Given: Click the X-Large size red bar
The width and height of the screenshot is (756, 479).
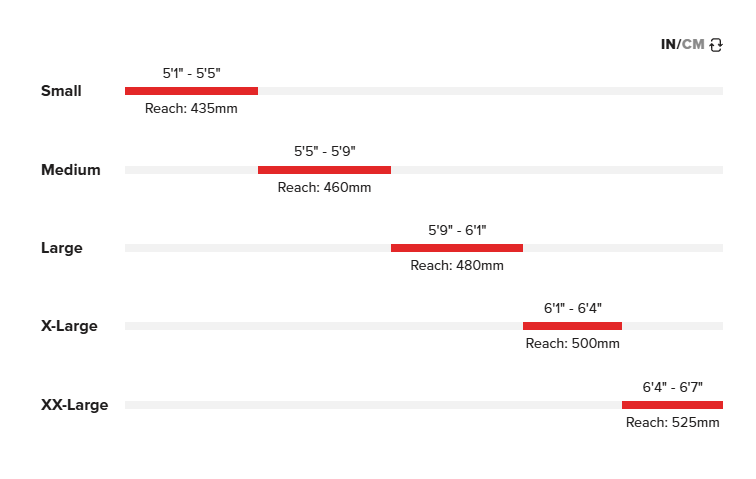Looking at the screenshot, I should click(x=572, y=326).
